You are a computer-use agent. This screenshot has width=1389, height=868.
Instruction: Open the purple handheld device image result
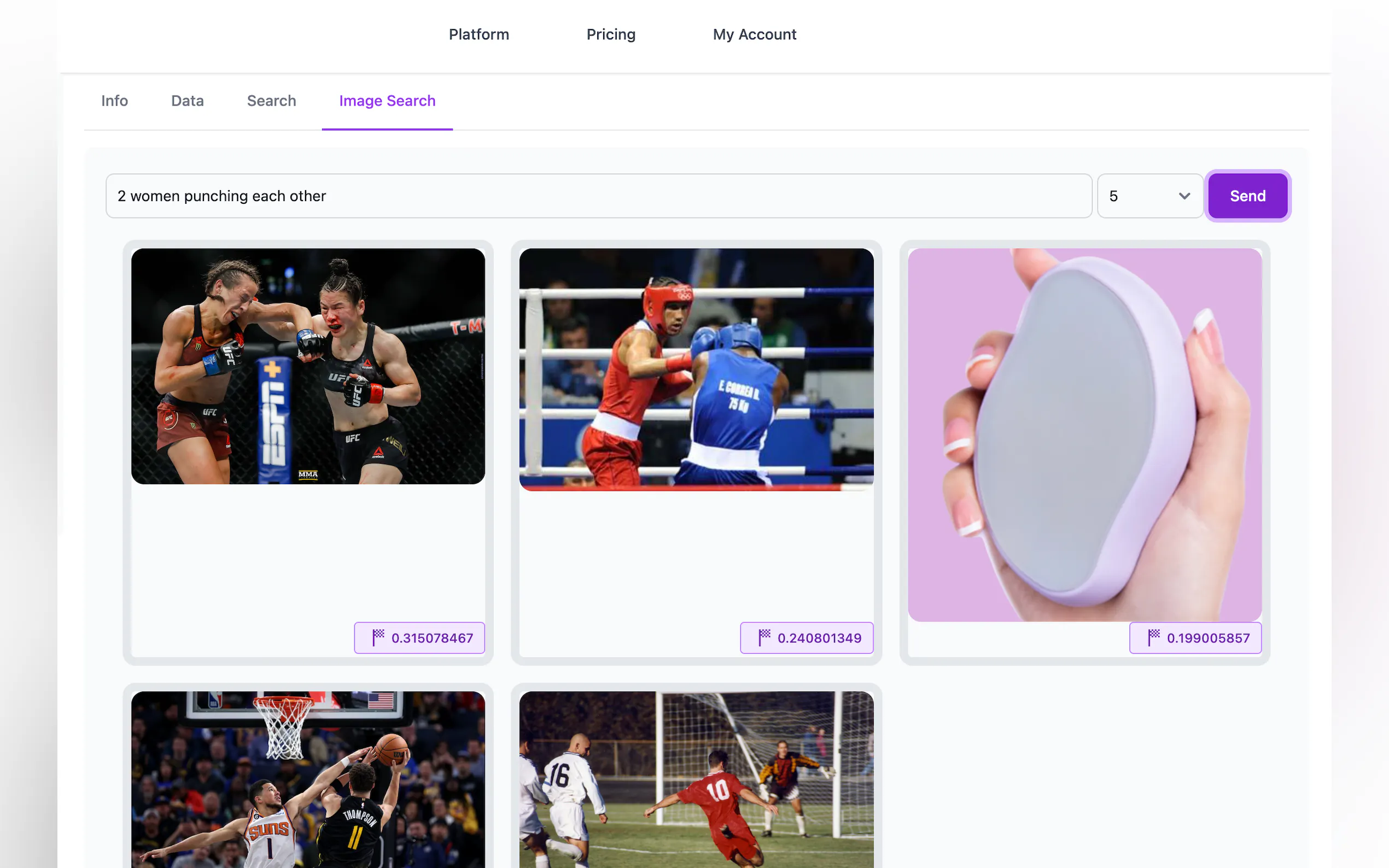1084,434
